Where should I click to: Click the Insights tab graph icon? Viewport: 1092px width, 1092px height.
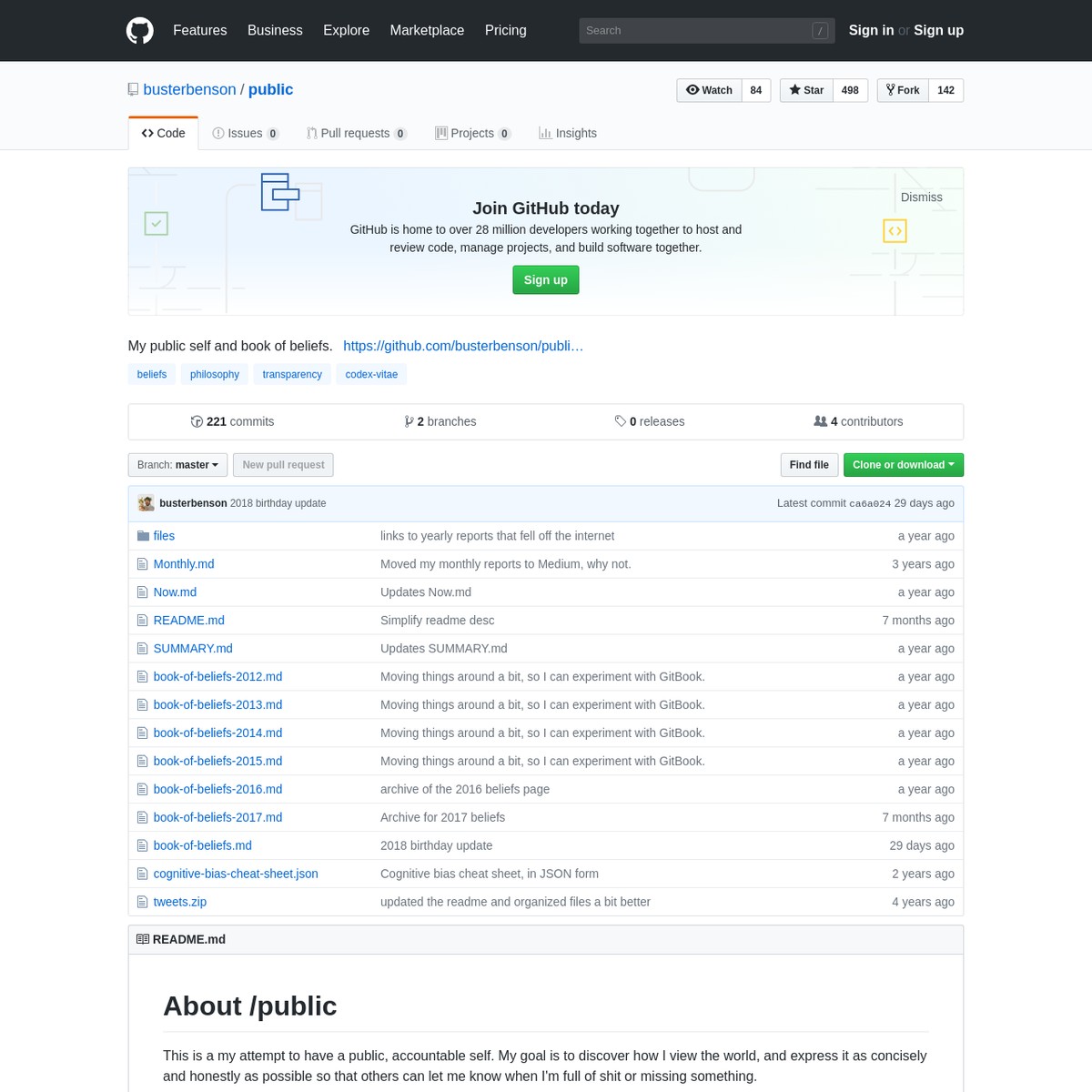point(545,133)
